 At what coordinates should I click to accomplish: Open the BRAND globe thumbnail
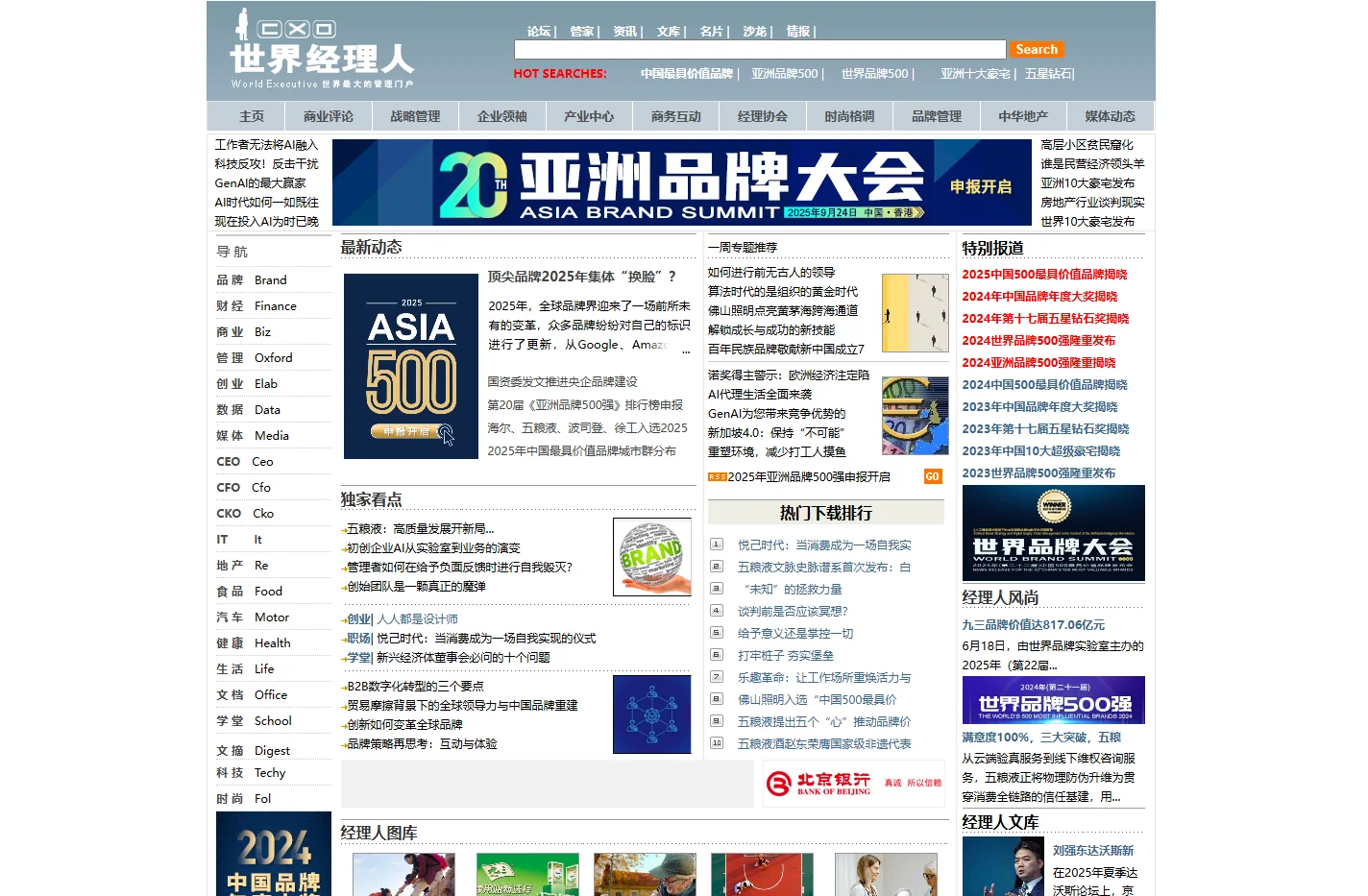[x=652, y=557]
